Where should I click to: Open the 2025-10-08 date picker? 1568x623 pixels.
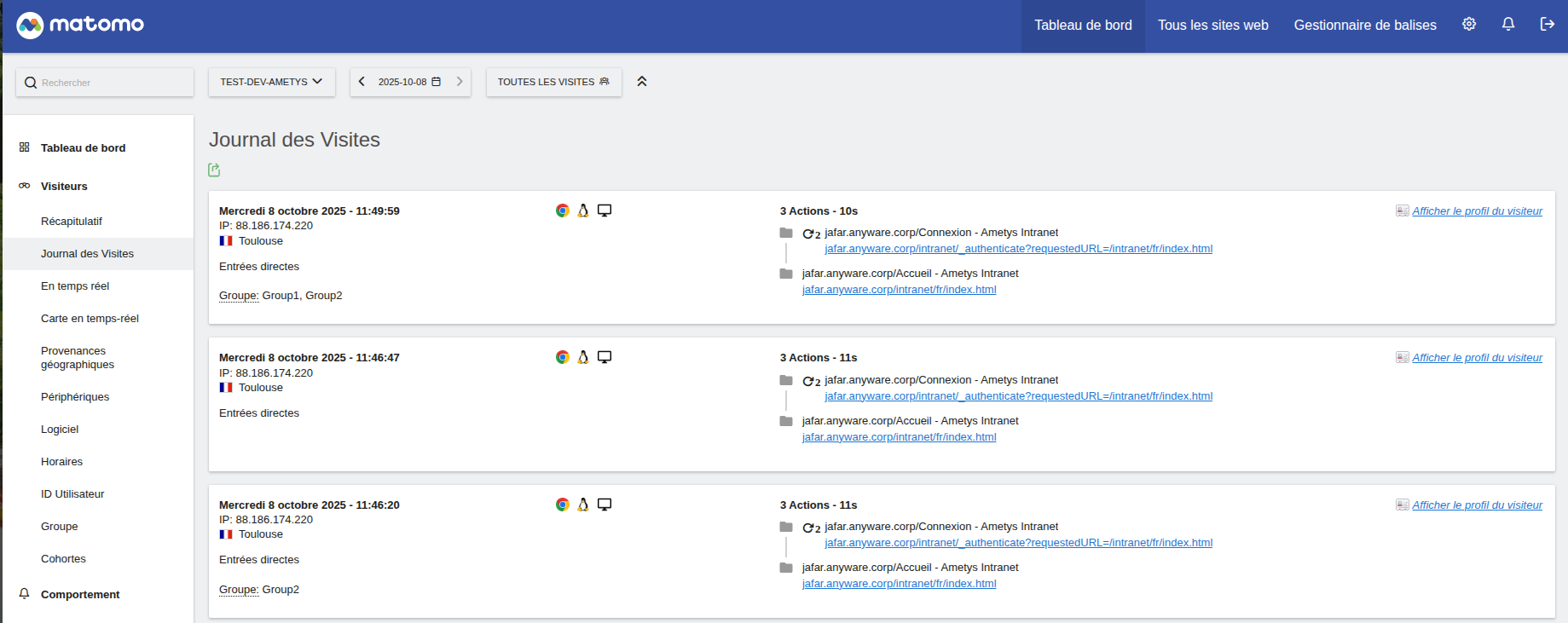click(409, 82)
